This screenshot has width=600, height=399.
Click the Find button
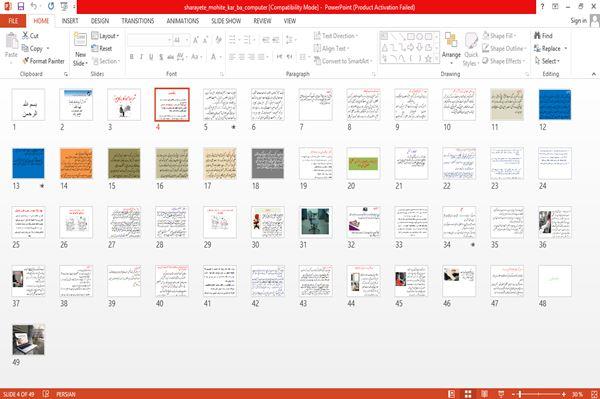[543, 36]
